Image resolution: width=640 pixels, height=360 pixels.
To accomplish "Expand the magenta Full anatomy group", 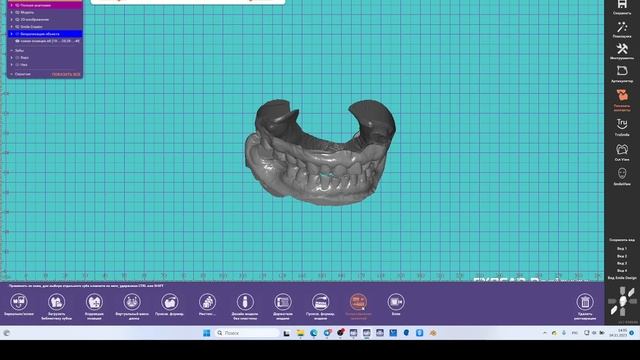I will pos(11,5).
